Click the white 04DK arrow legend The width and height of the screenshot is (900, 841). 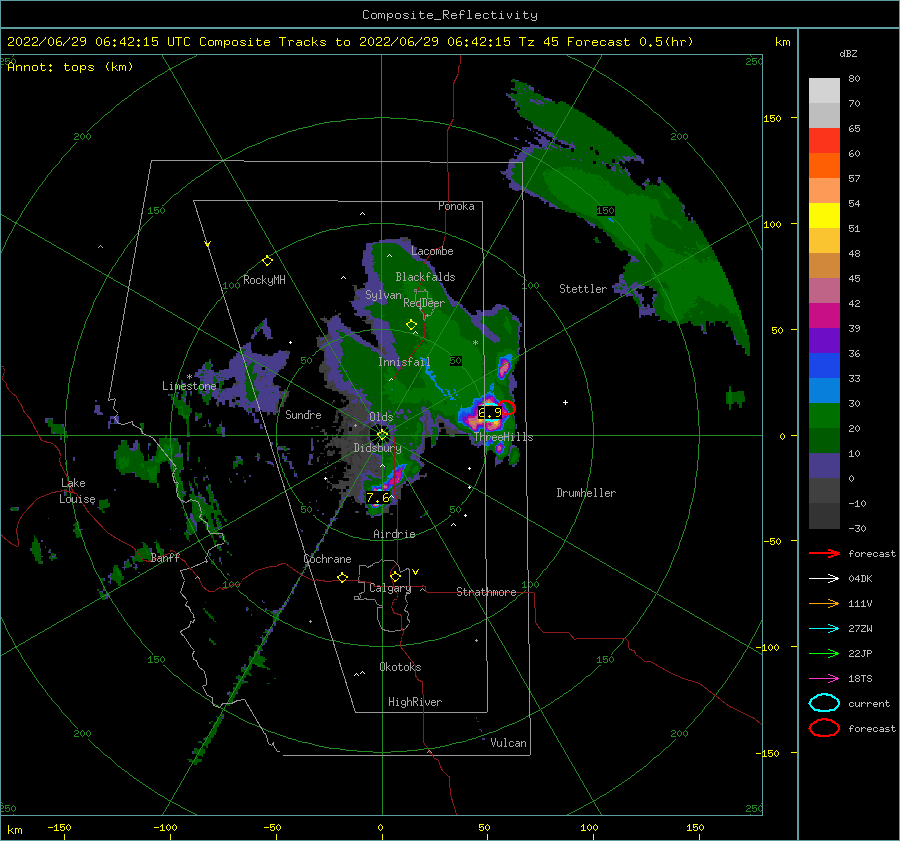824,579
